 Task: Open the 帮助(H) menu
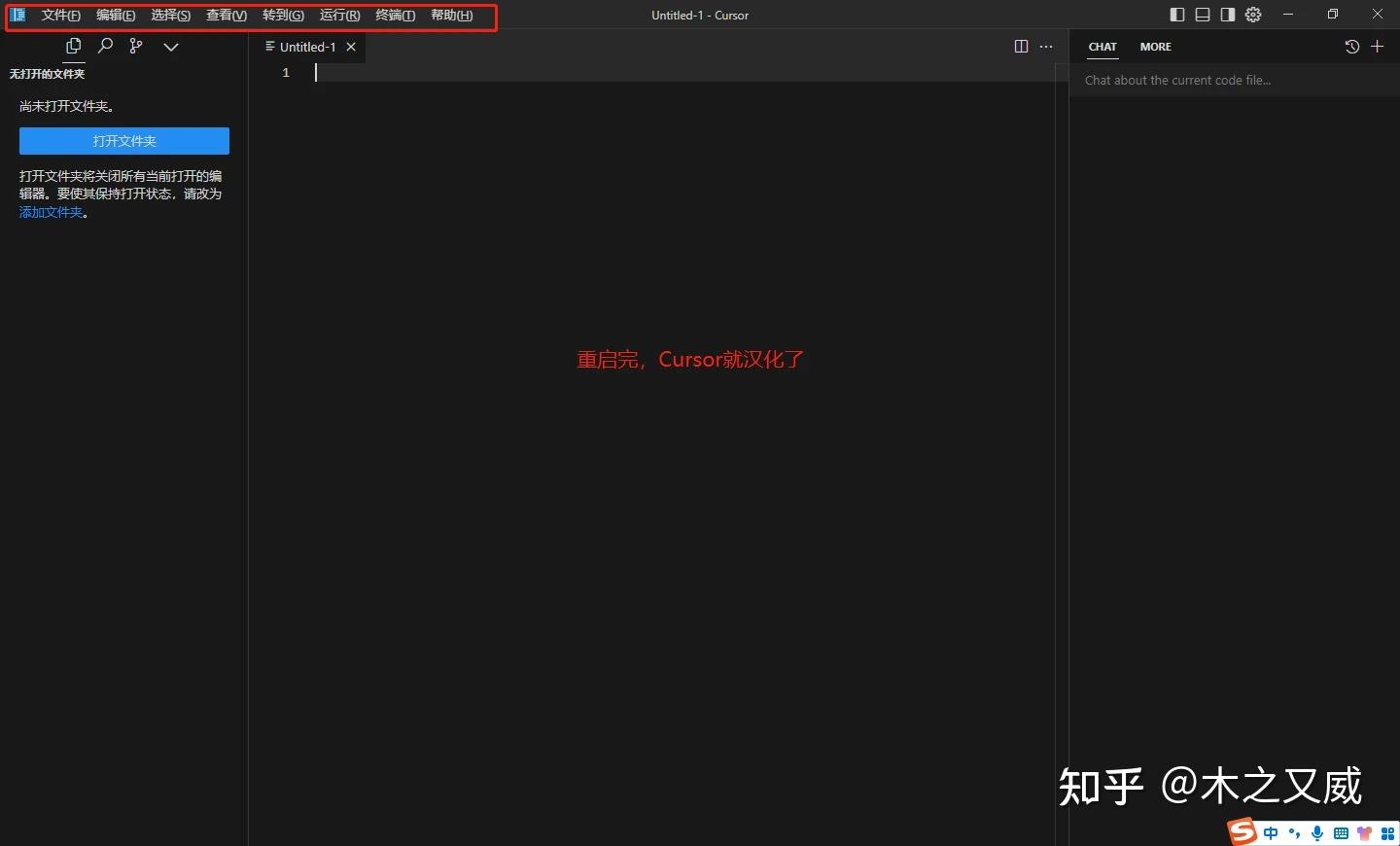[452, 16]
